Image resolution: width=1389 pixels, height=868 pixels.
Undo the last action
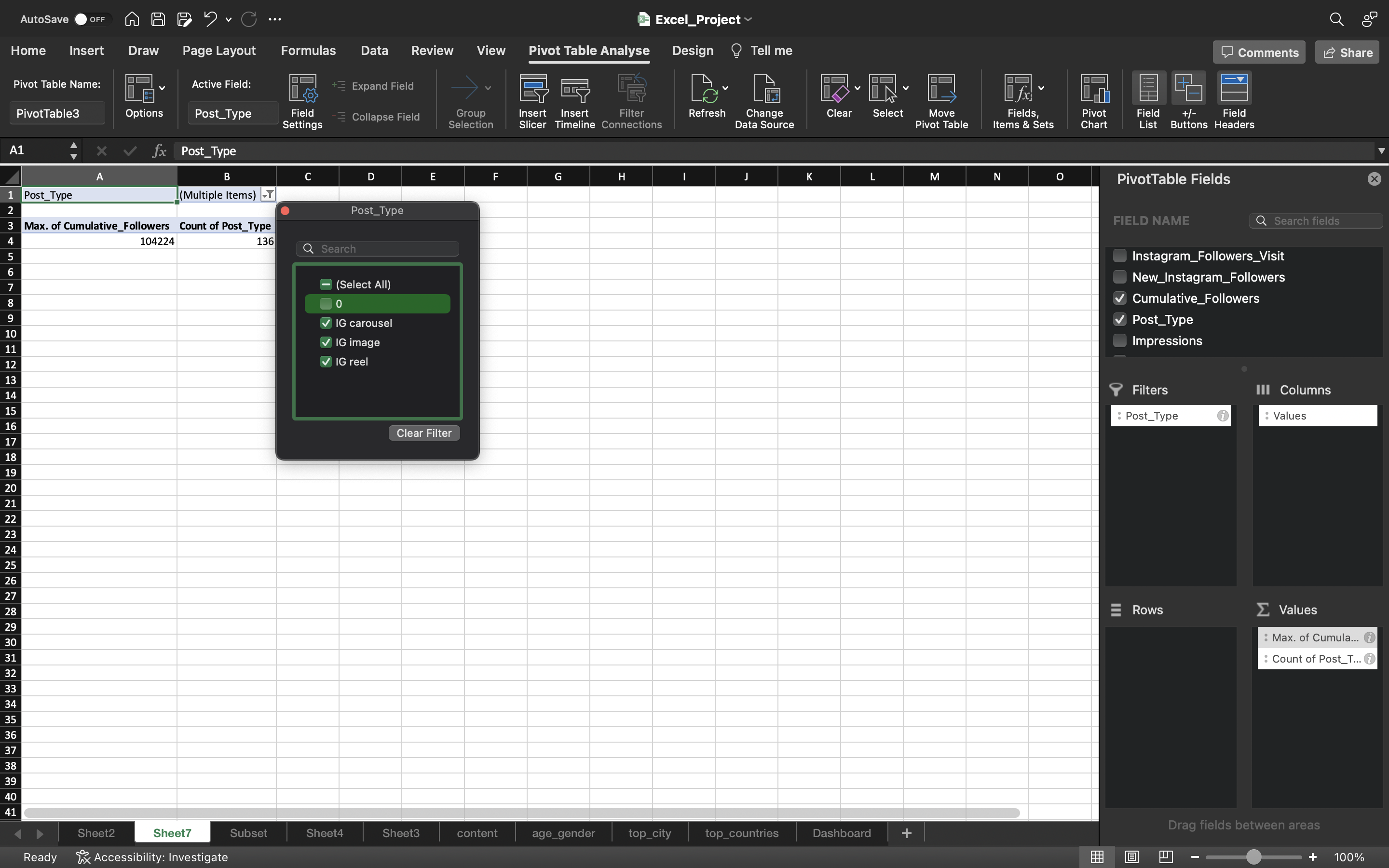click(x=210, y=19)
